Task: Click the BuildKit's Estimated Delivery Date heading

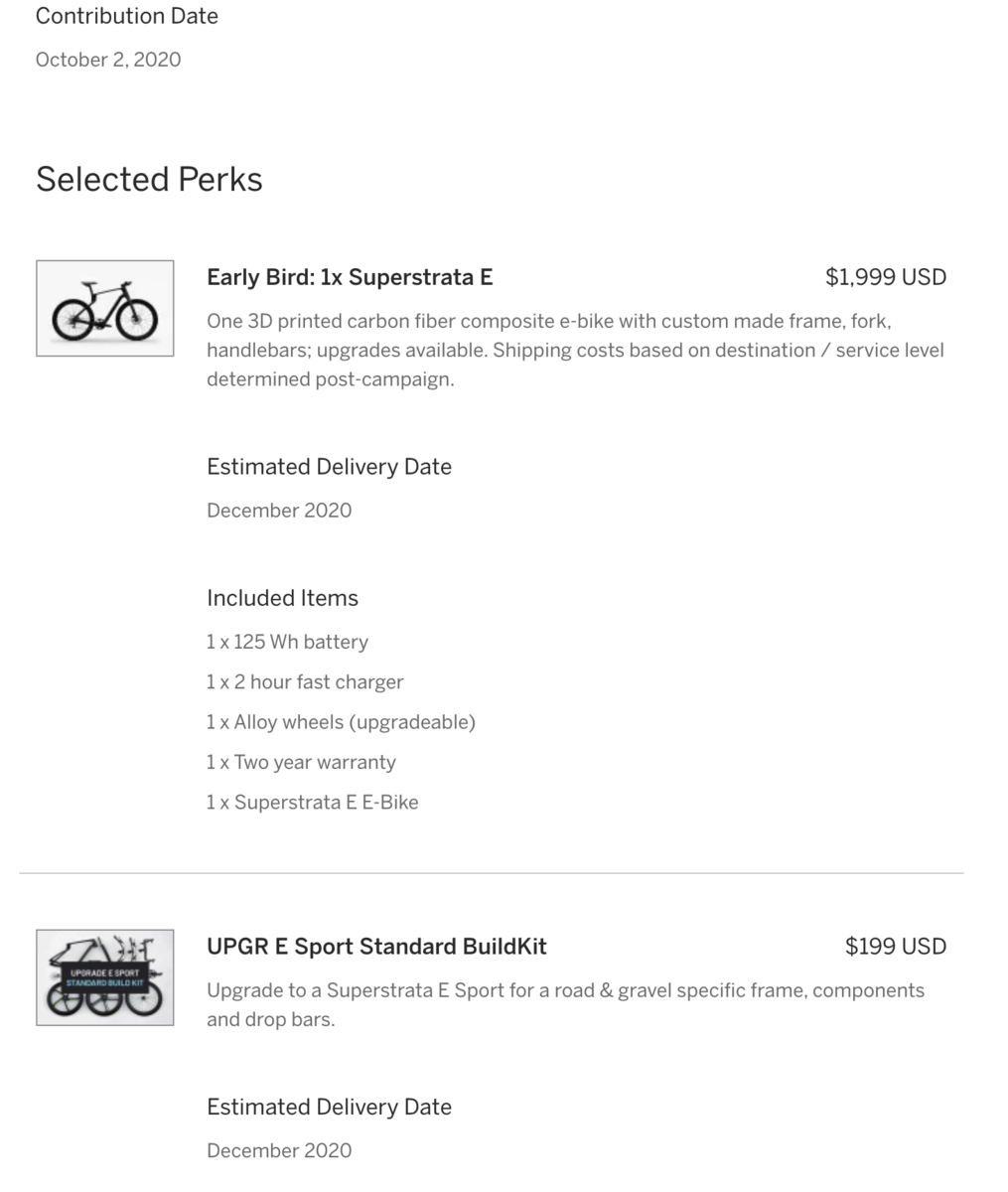Action: (329, 1107)
